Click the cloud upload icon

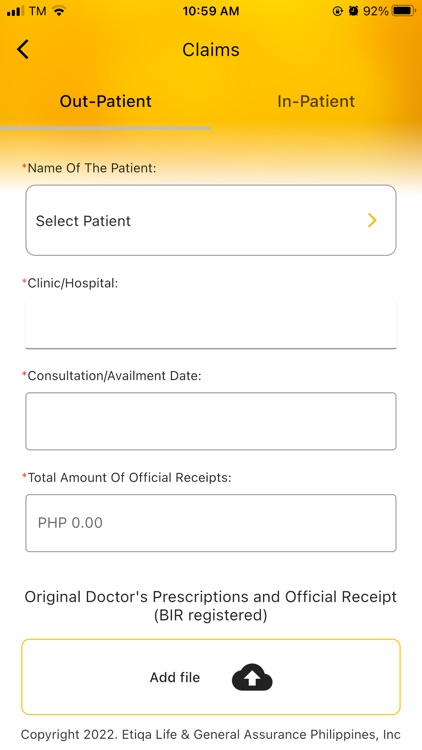(252, 677)
